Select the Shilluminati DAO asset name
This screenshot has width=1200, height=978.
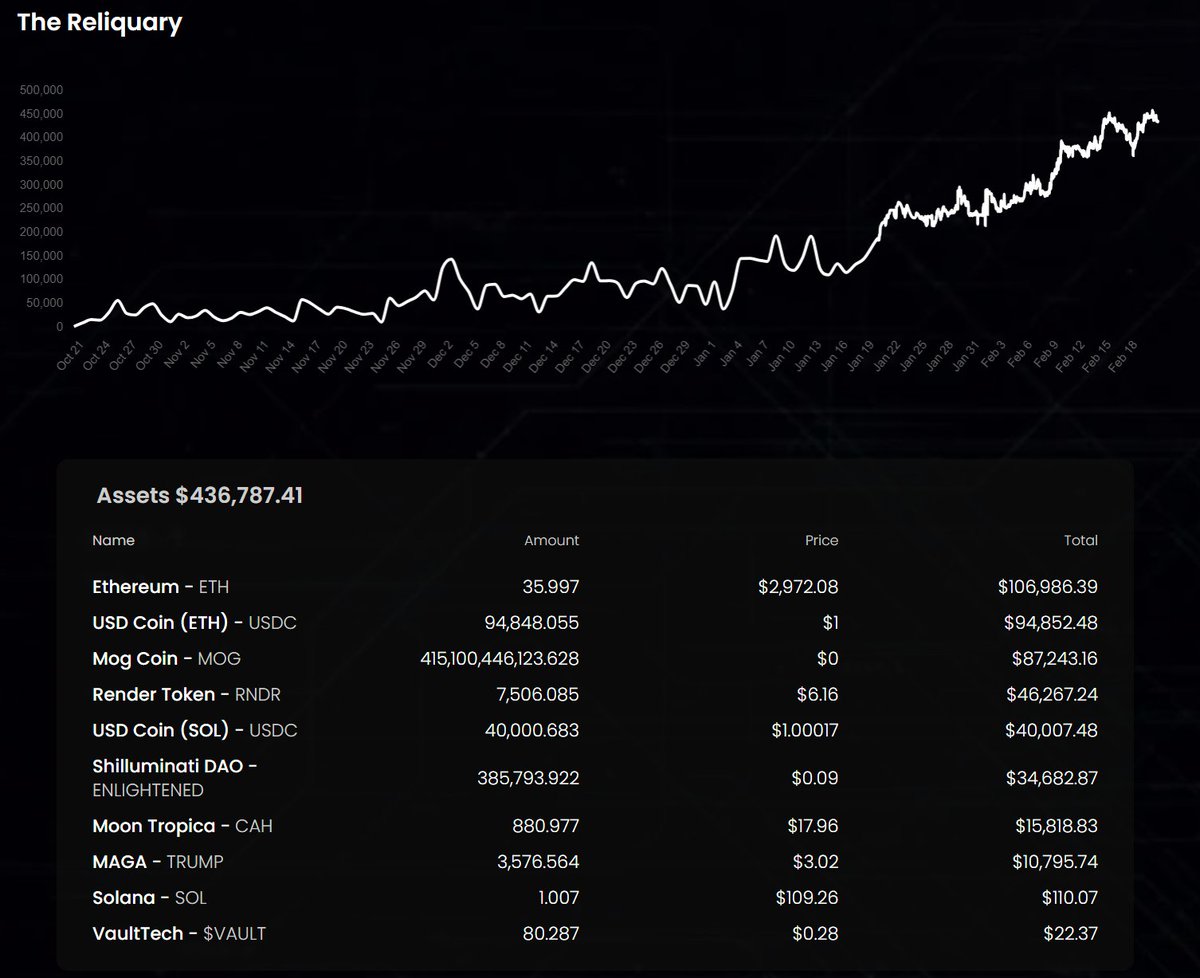coord(175,778)
